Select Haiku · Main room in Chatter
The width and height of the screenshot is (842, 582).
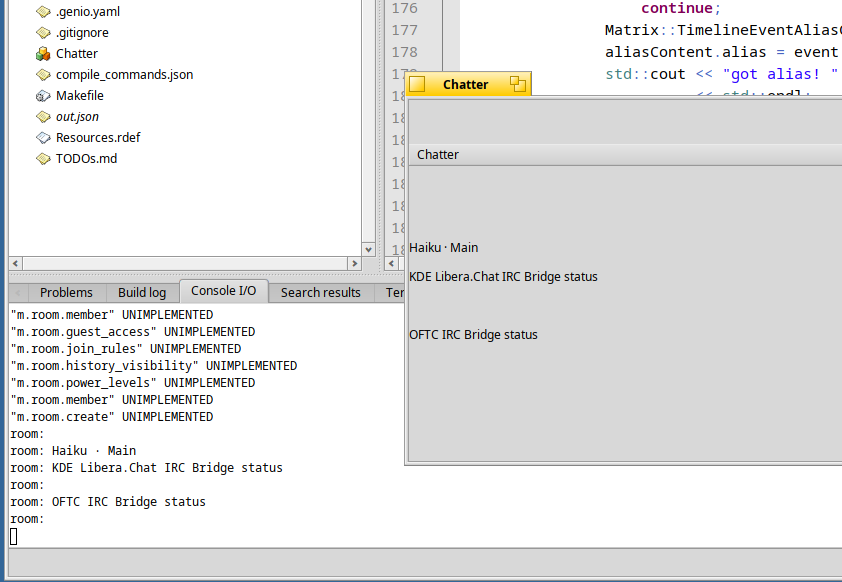point(444,248)
